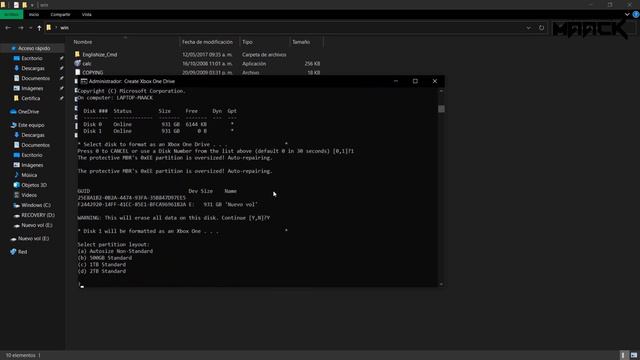Click the '(b) 500GB Standard' line

pos(104,258)
